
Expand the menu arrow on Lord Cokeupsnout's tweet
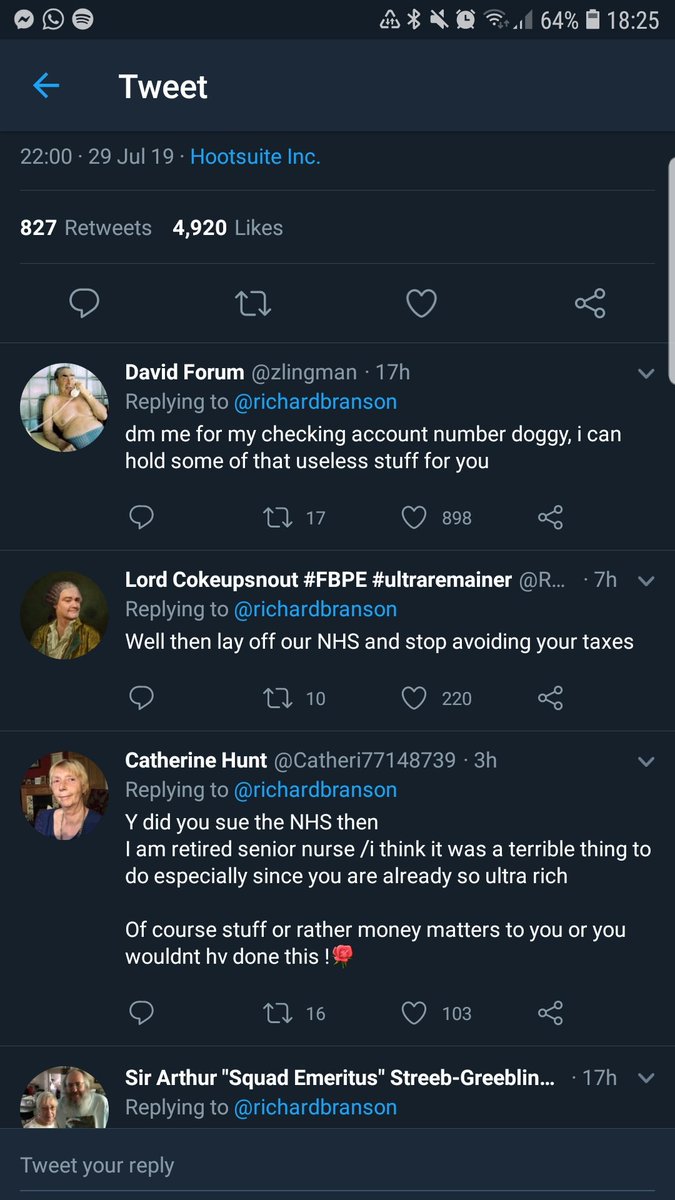(x=646, y=581)
